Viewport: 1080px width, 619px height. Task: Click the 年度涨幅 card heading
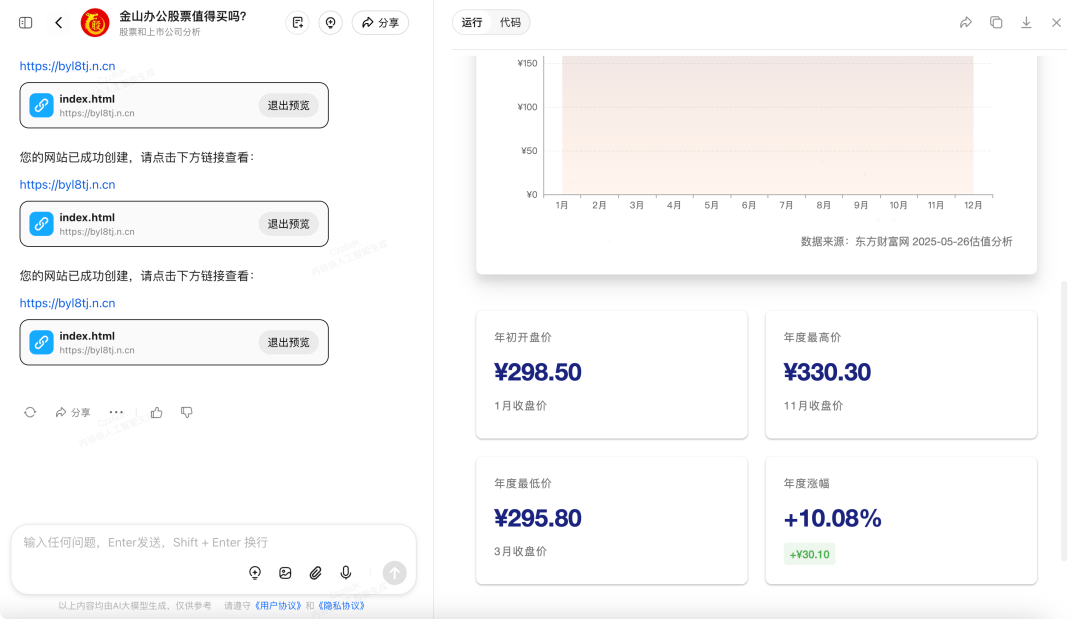coord(807,483)
